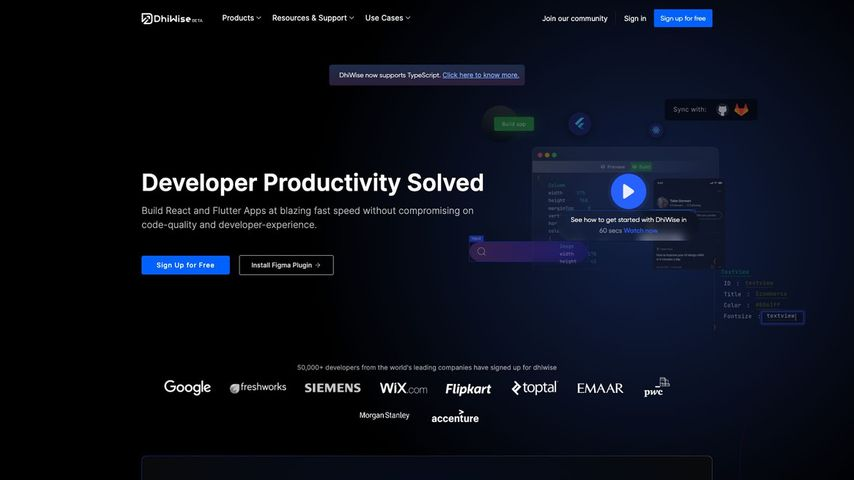The image size is (854, 480).
Task: Click the Developer Productivity Solved heading
Action: [313, 183]
